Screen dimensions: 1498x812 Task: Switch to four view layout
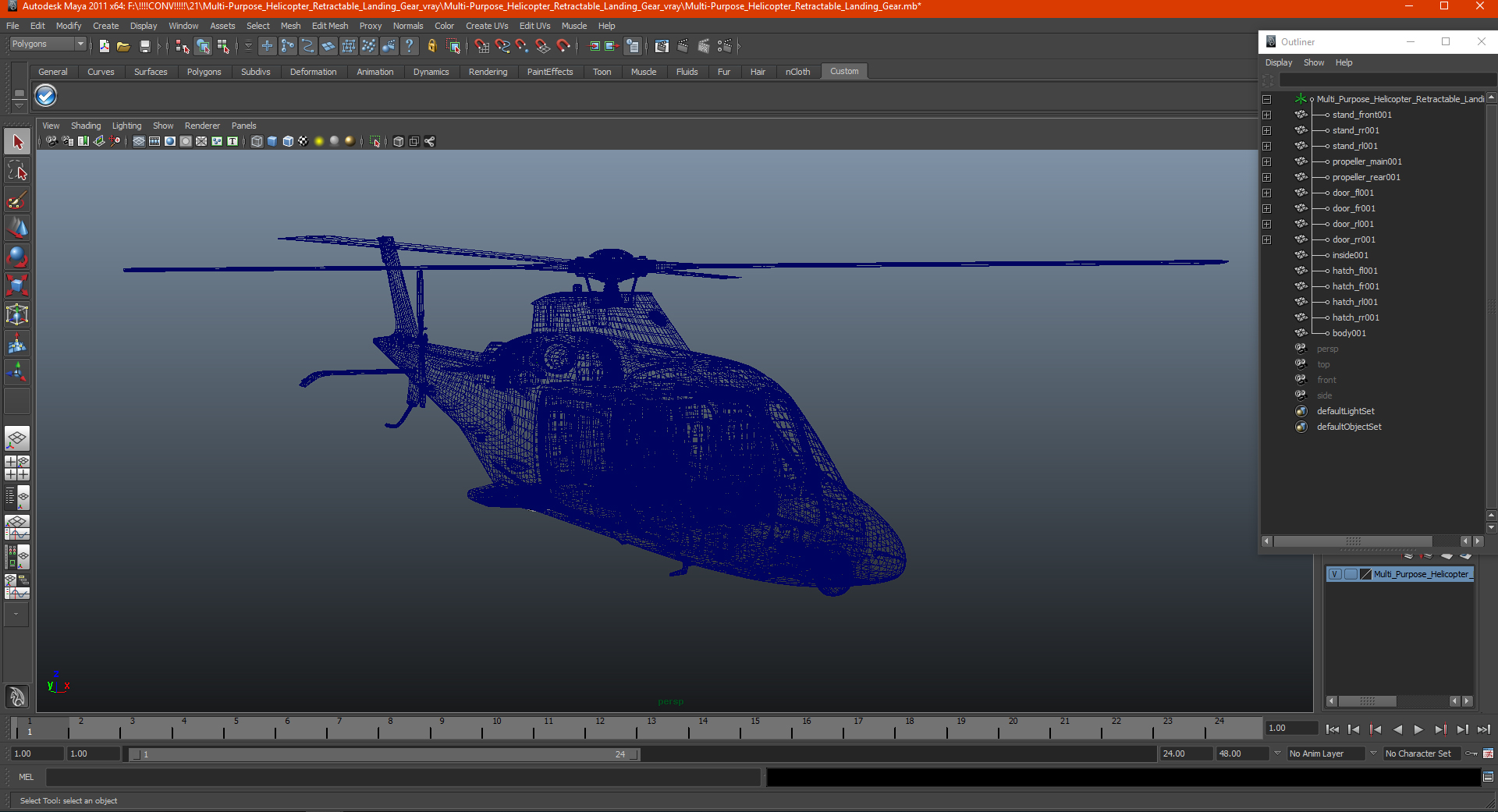click(x=17, y=468)
